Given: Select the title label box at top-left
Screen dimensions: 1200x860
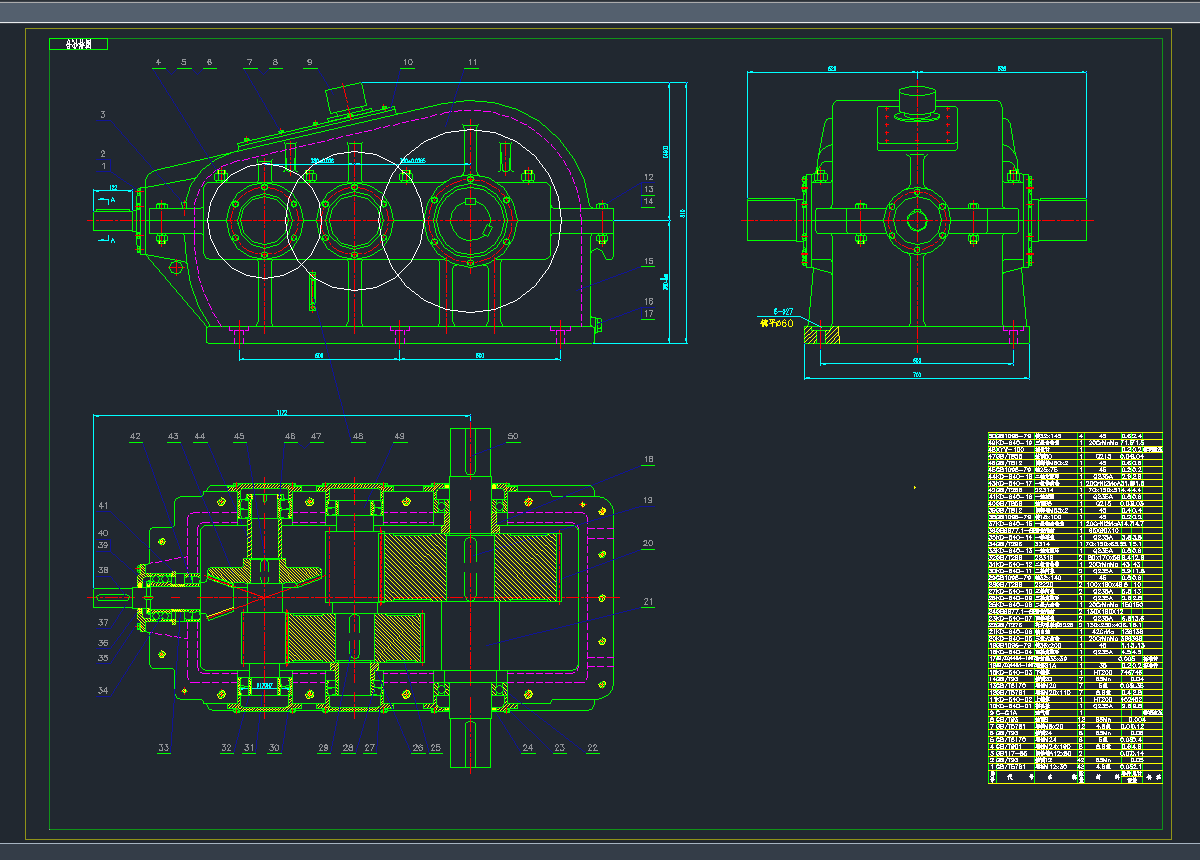Looking at the screenshot, I should click(x=79, y=44).
